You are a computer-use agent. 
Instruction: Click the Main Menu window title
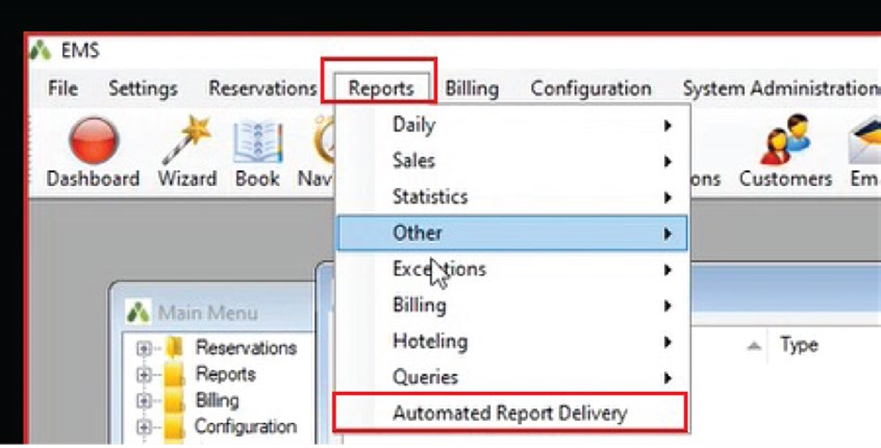(x=208, y=313)
